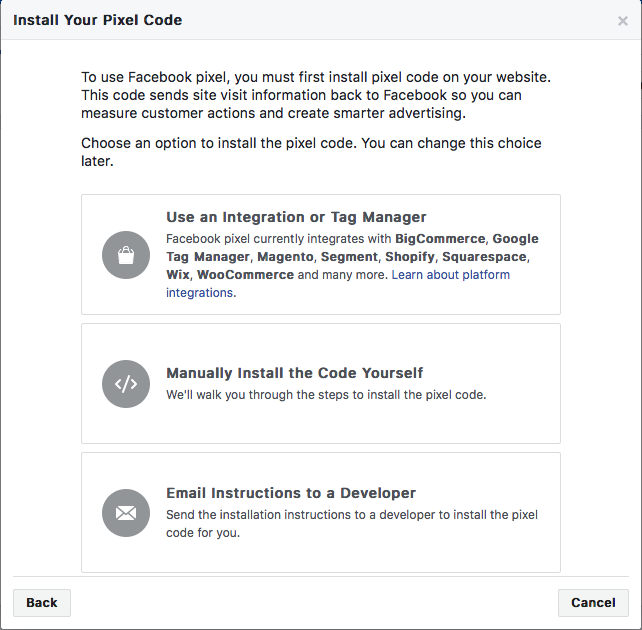Click the word integrations on link's second line
This screenshot has height=630, width=642.
pyautogui.click(x=199, y=293)
